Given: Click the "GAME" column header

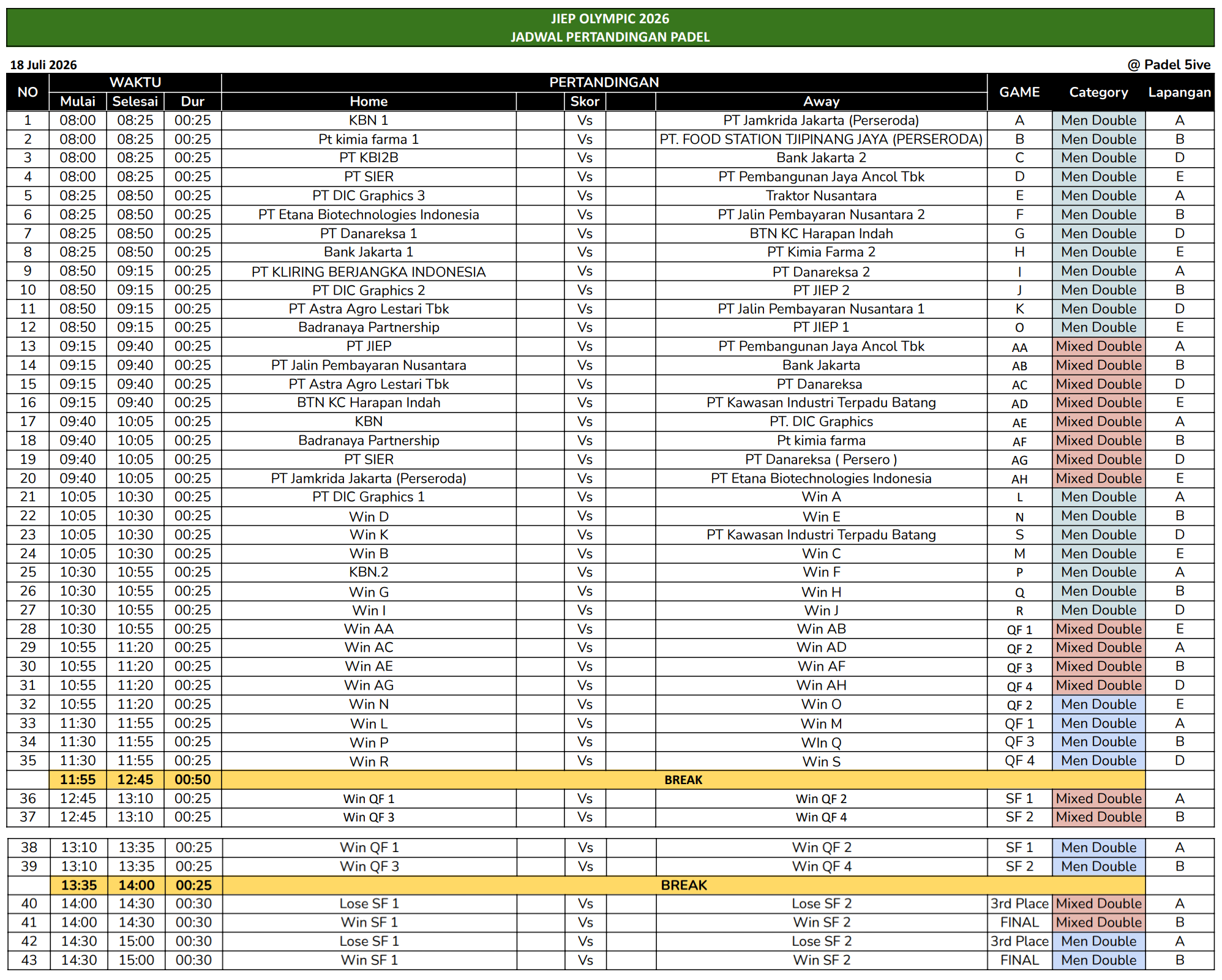Looking at the screenshot, I should (x=1019, y=92).
